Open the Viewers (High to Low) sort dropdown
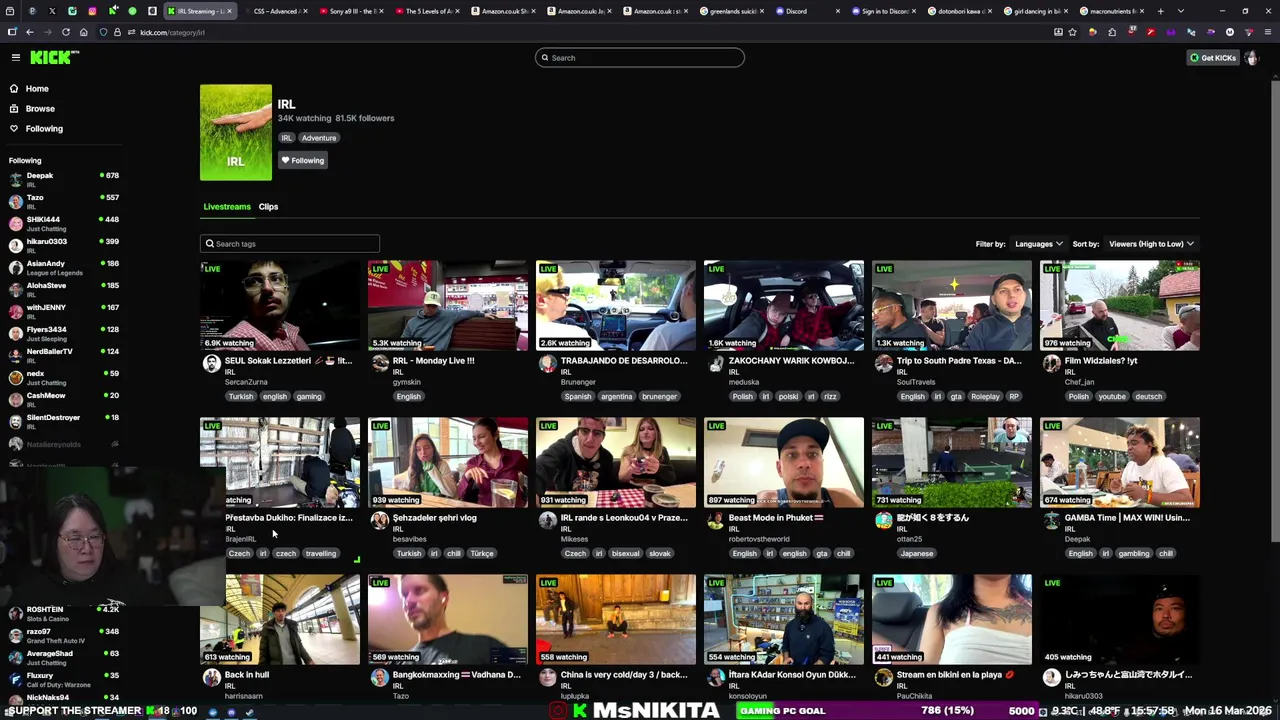The width and height of the screenshot is (1280, 720). pos(1151,244)
